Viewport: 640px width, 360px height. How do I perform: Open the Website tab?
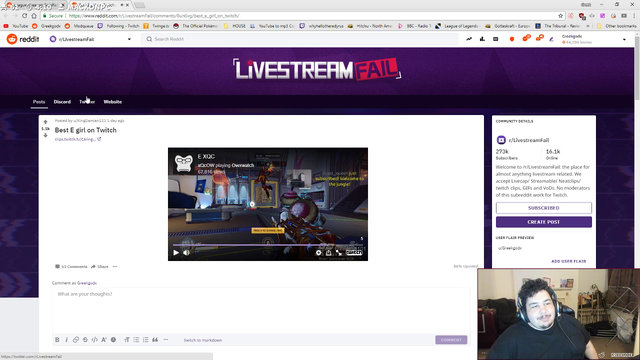113,102
